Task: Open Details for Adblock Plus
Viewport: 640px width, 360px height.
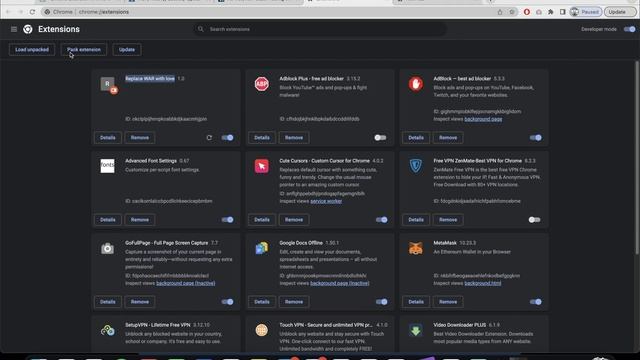Action: (x=262, y=138)
